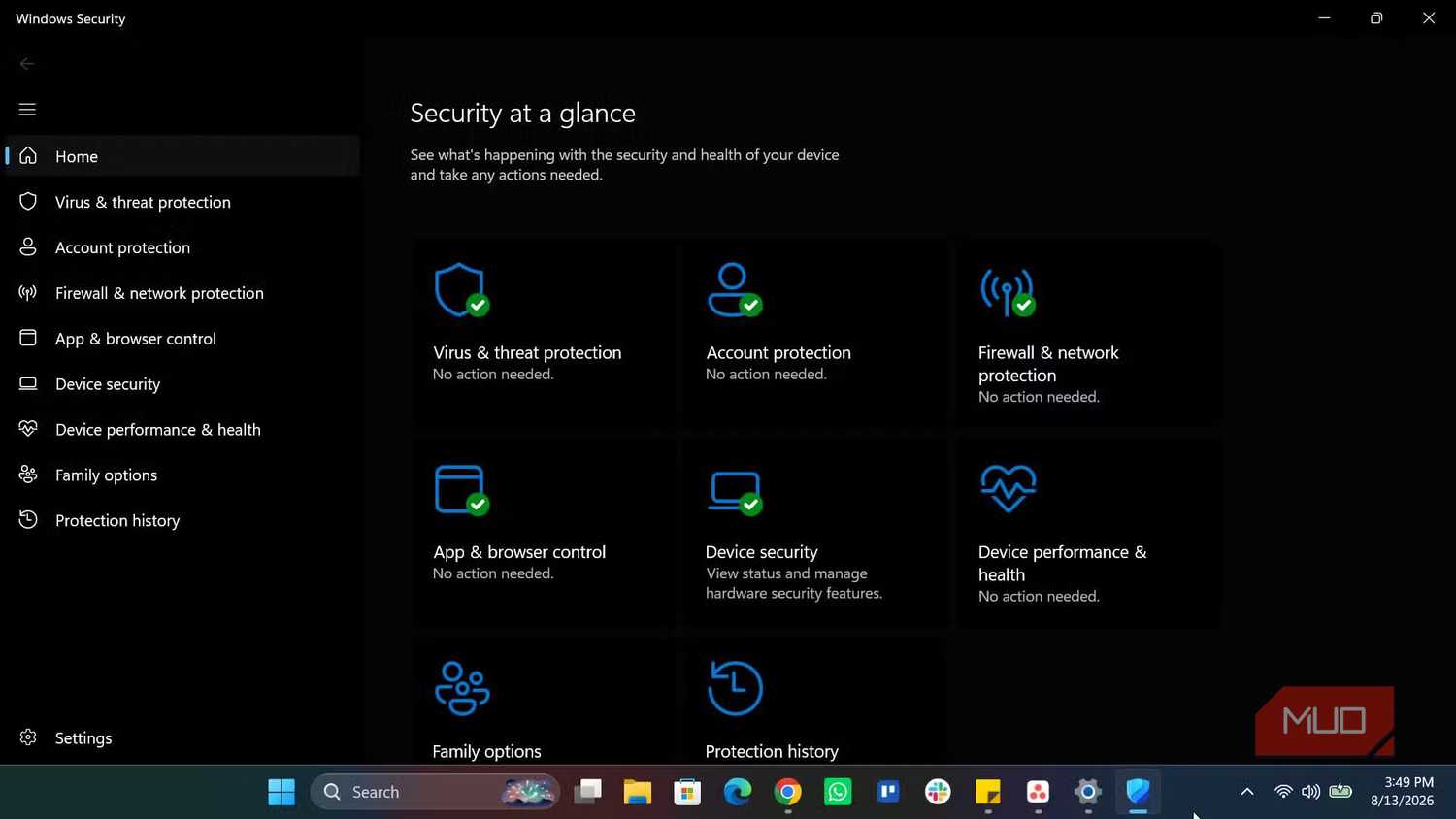
Task: Click the Windows Start button
Action: pyautogui.click(x=281, y=792)
